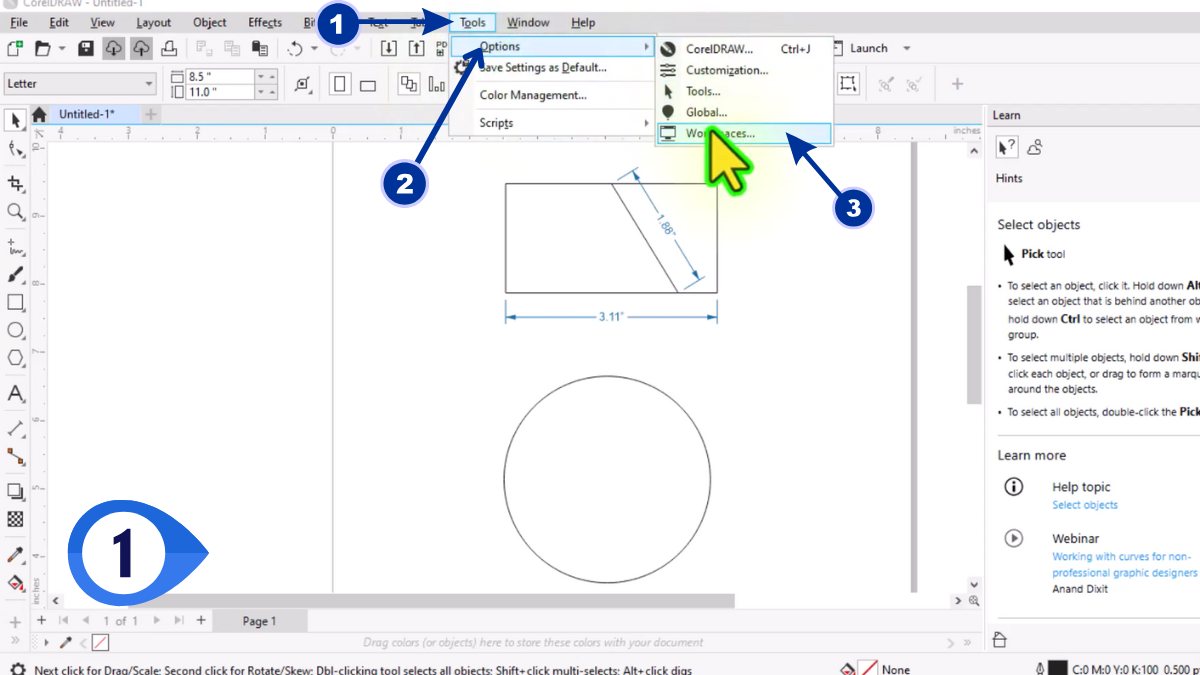Select the Parallel Dimension tool

pos(16,428)
